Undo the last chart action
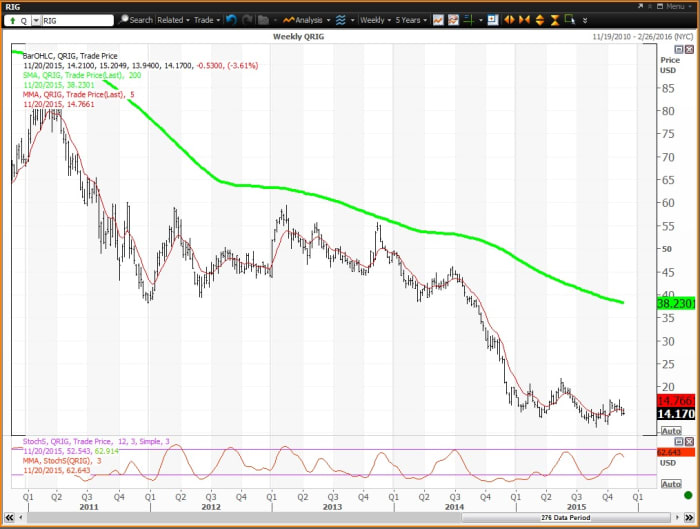 [x=232, y=20]
